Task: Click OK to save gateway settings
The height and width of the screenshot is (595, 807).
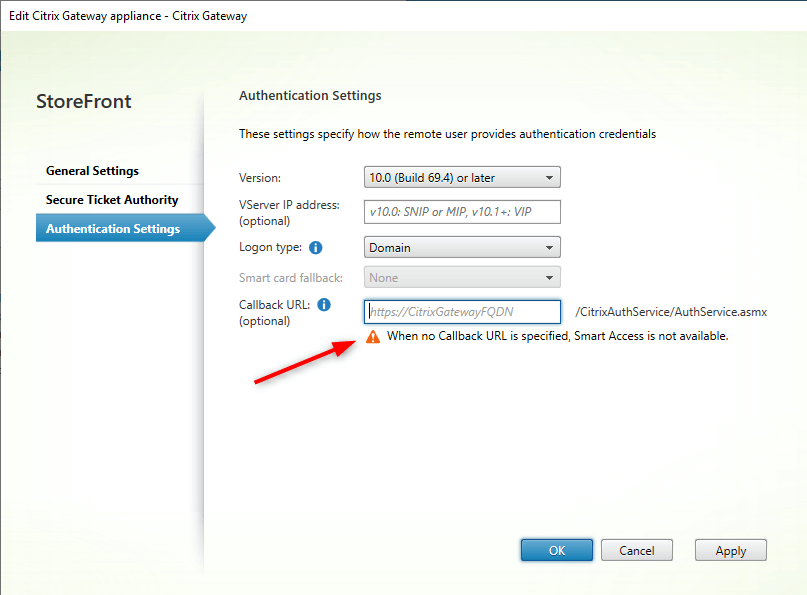Action: [556, 549]
